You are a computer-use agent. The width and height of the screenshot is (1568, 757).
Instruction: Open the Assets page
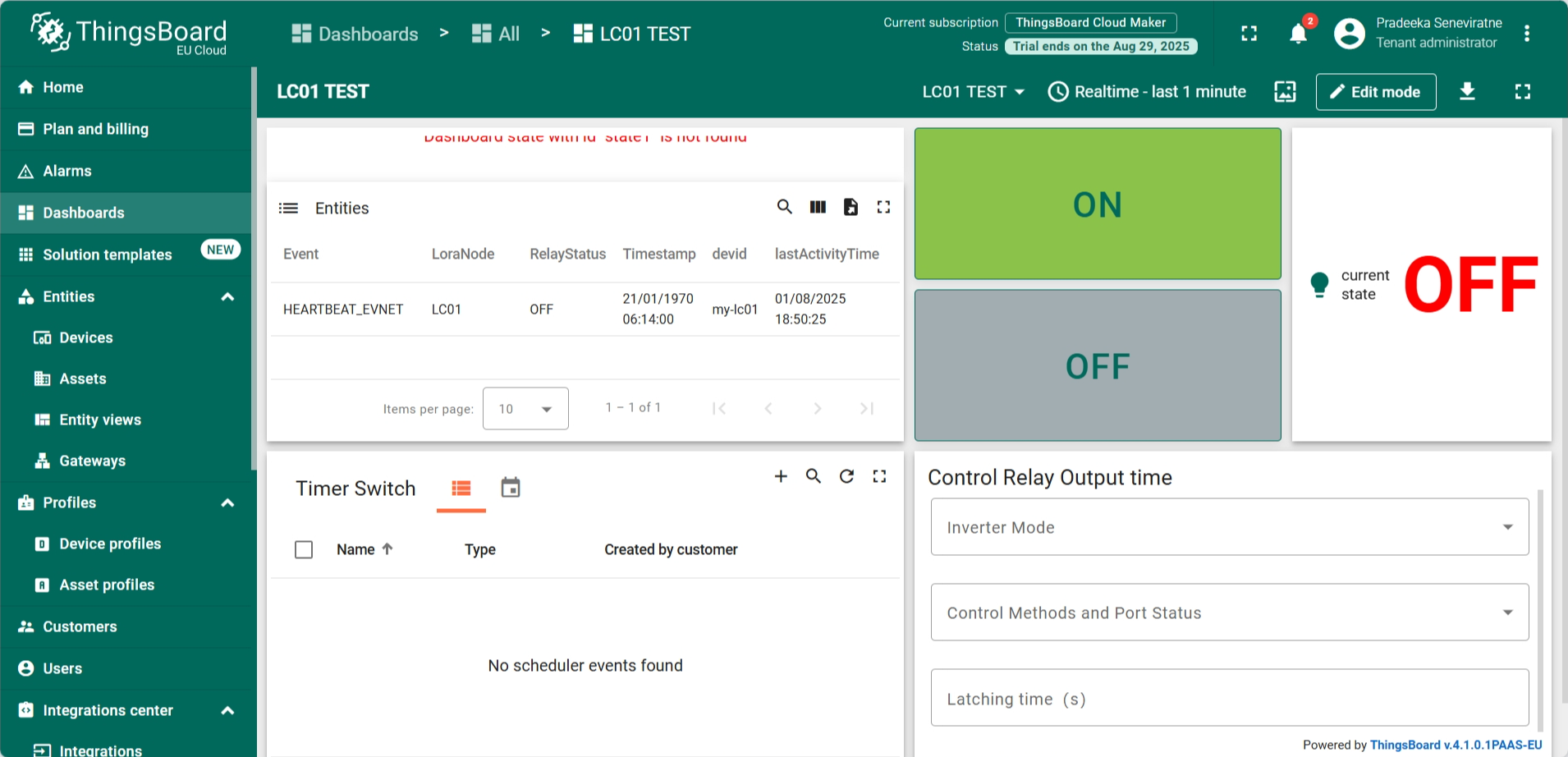tap(126, 378)
